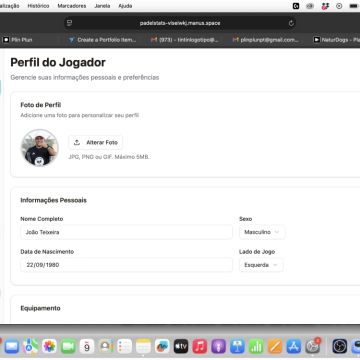Open Photos app in the Dock
The height and width of the screenshot is (360, 360).
[x=49, y=347]
